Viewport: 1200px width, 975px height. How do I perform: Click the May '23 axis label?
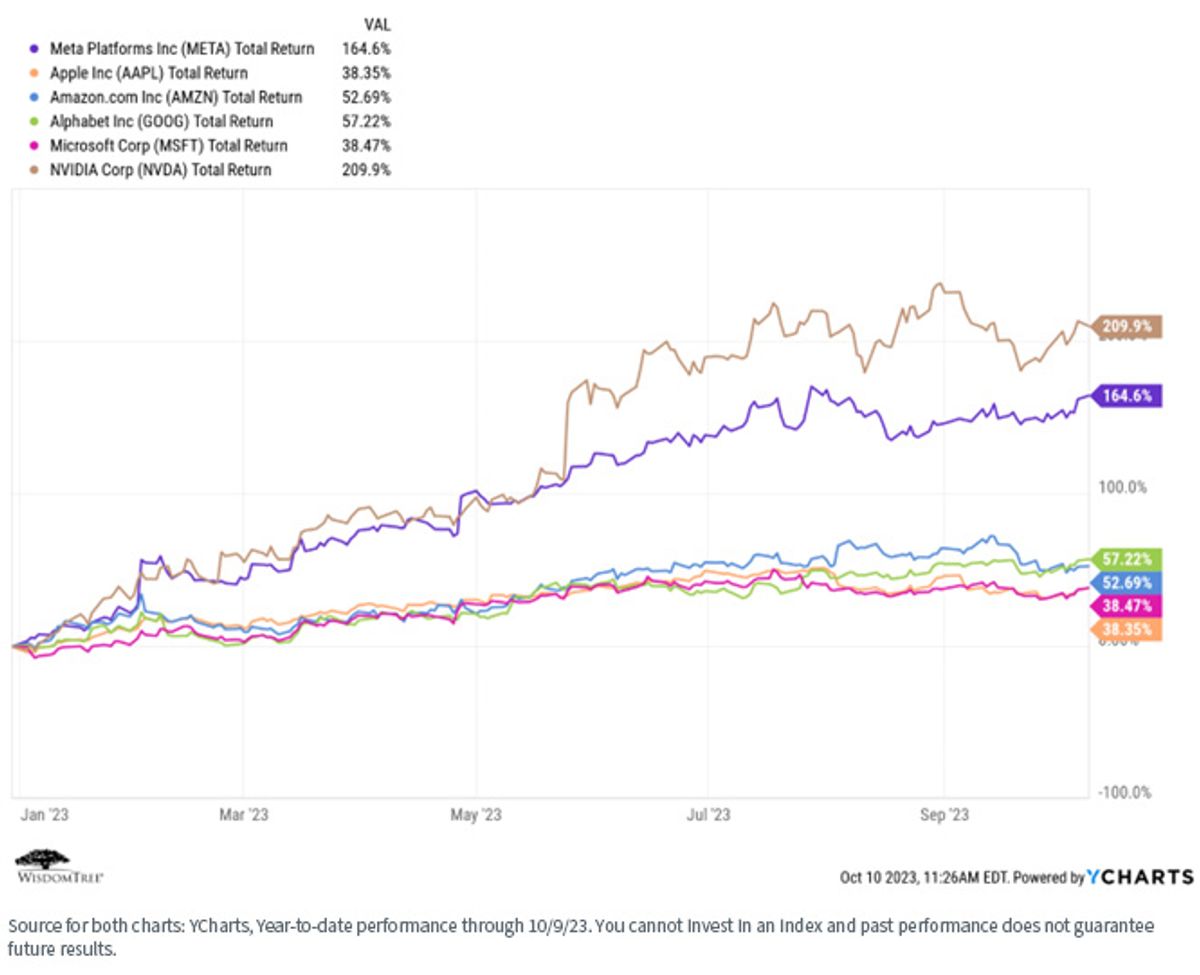coord(476,815)
